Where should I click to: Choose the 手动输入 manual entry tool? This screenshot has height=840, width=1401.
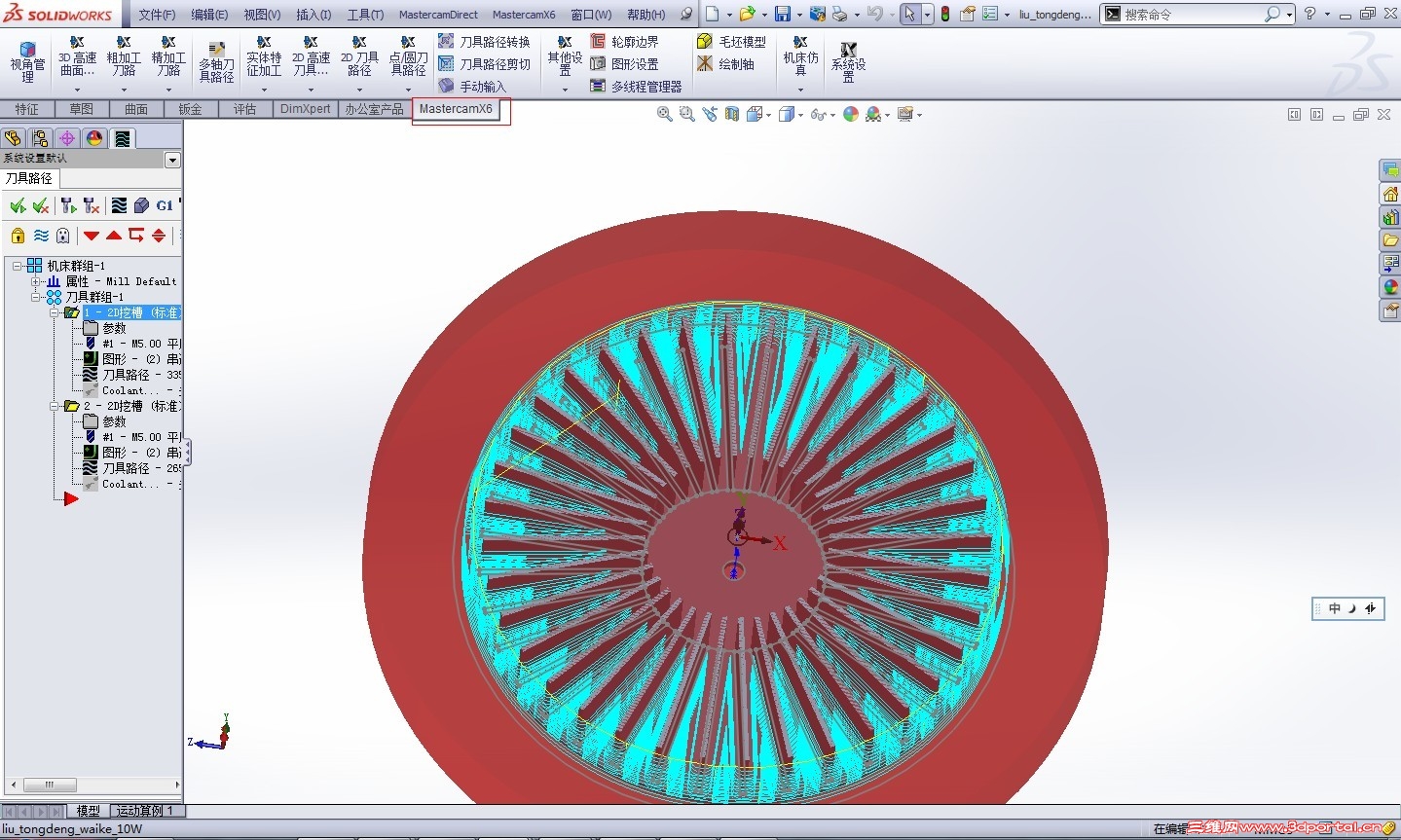tap(472, 86)
